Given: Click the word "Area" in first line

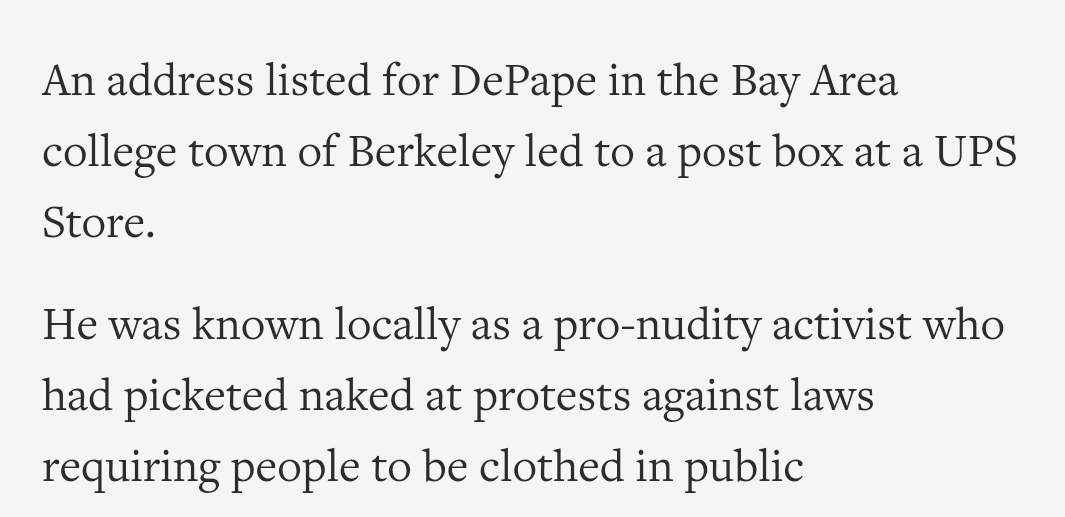Looking at the screenshot, I should tap(854, 81).
